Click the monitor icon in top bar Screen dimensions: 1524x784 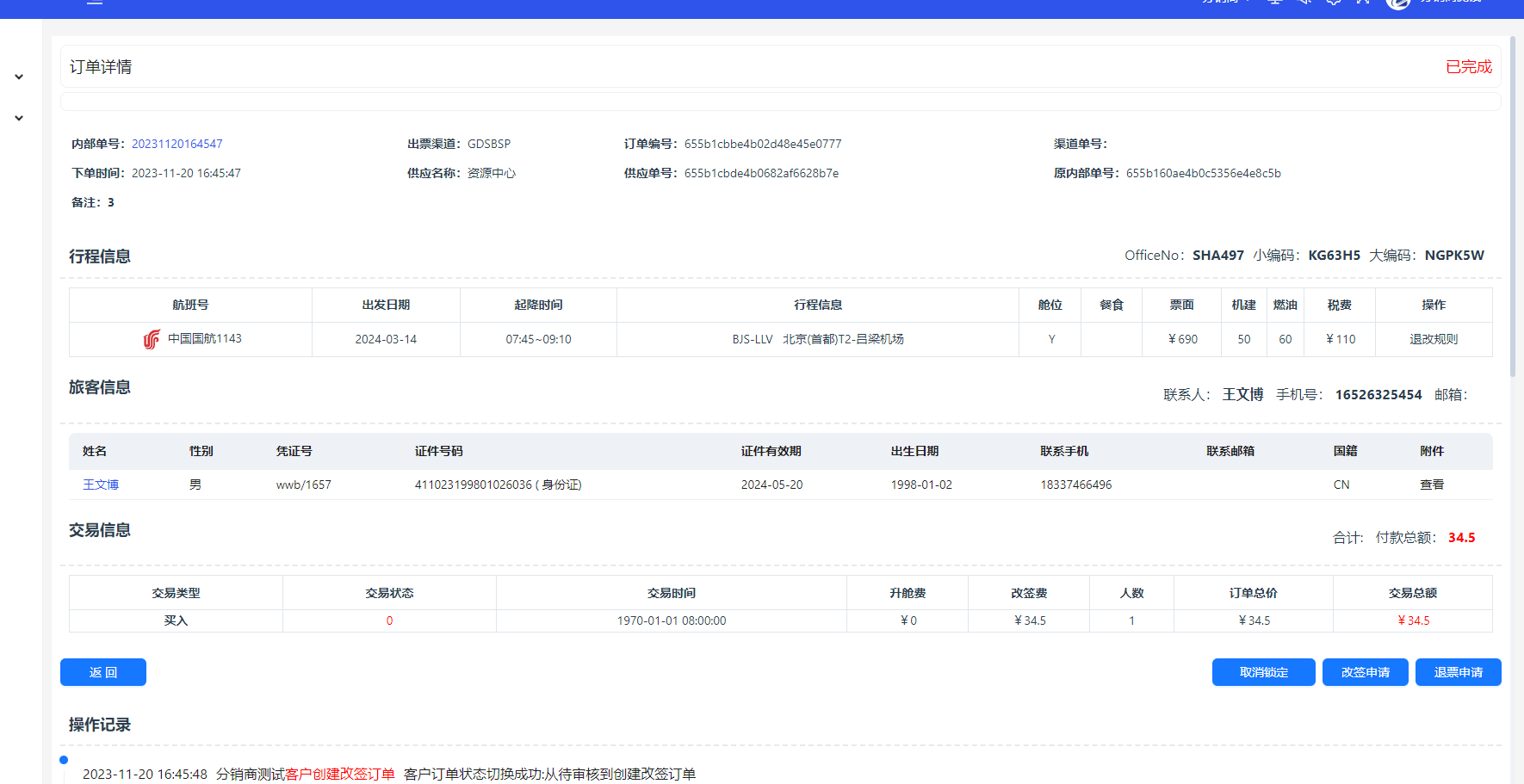tap(1275, 3)
